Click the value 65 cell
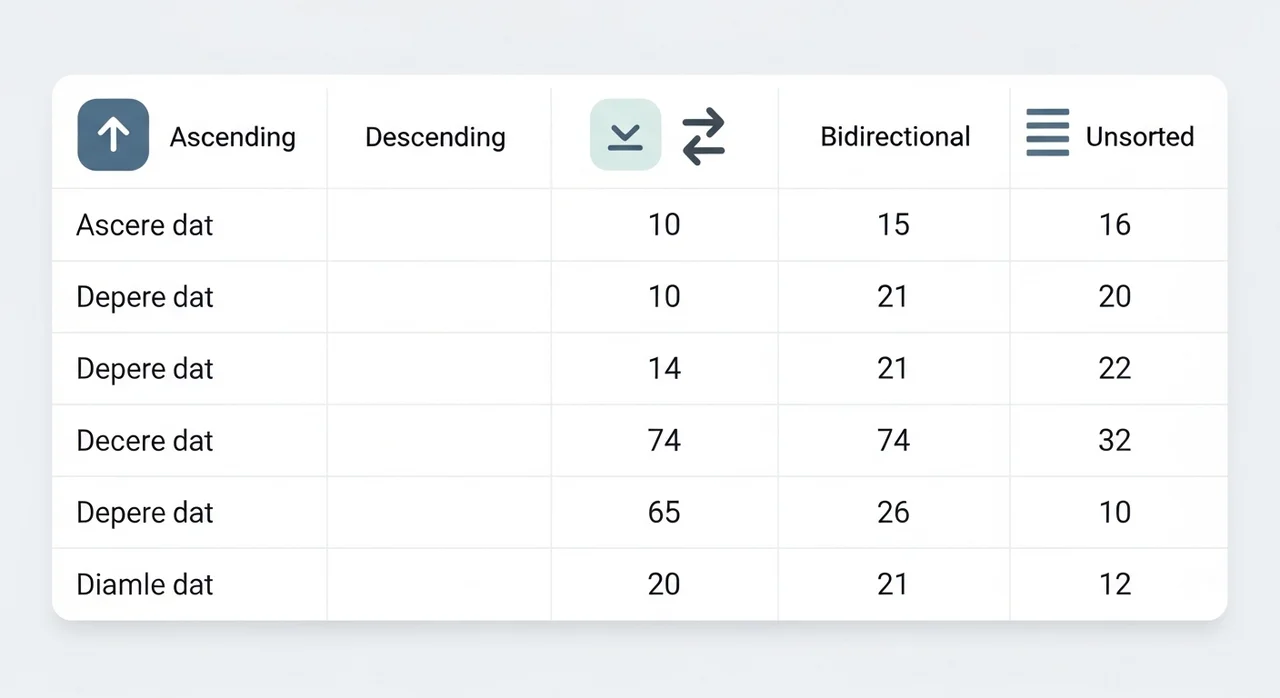Screen dimensions: 1280x698 click(x=664, y=512)
